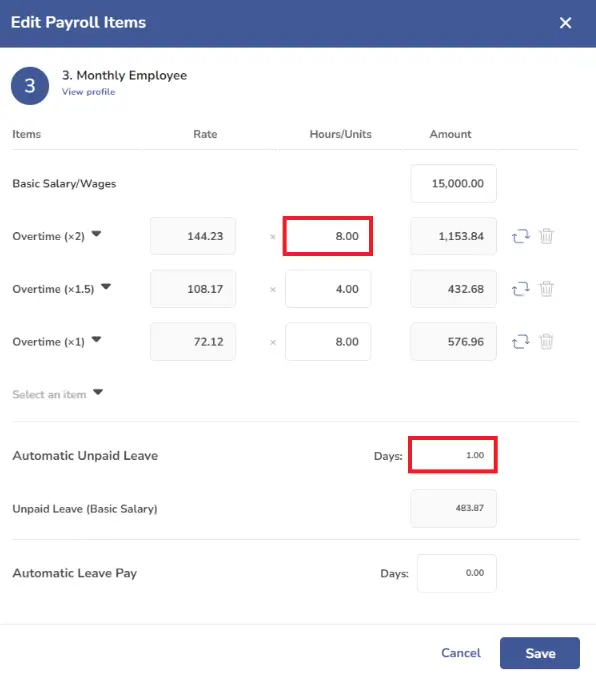The height and width of the screenshot is (681, 596).
Task: Open the Overtime (×1.5) item dropdown
Action: [106, 287]
